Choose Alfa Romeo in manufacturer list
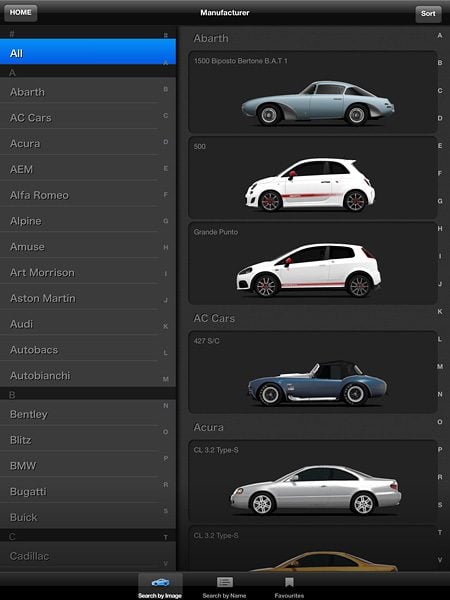The height and width of the screenshot is (600, 450). (88, 195)
